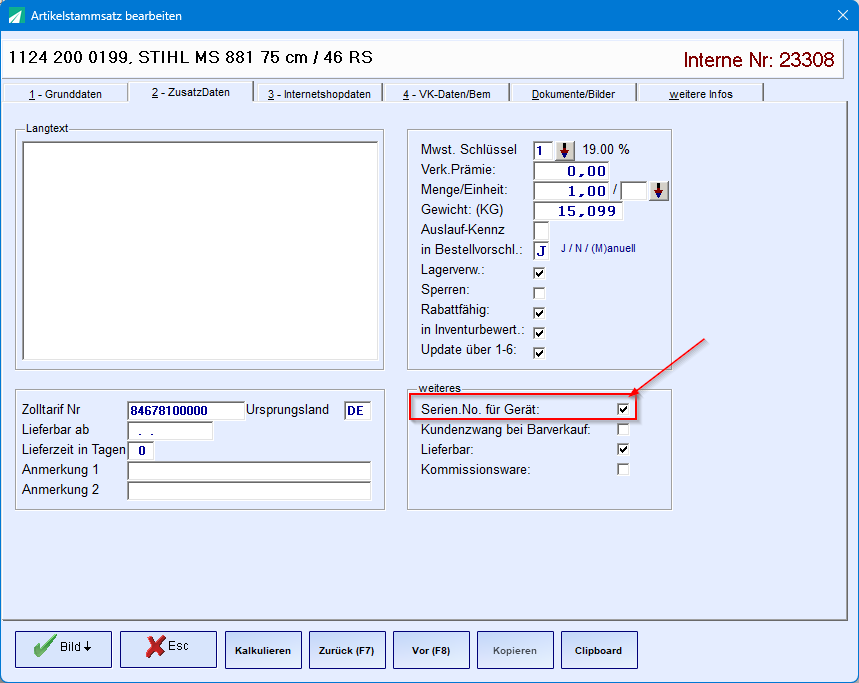Viewport: 859px width, 683px height.
Task: Click the Lieferbar ab date field
Action: click(170, 431)
